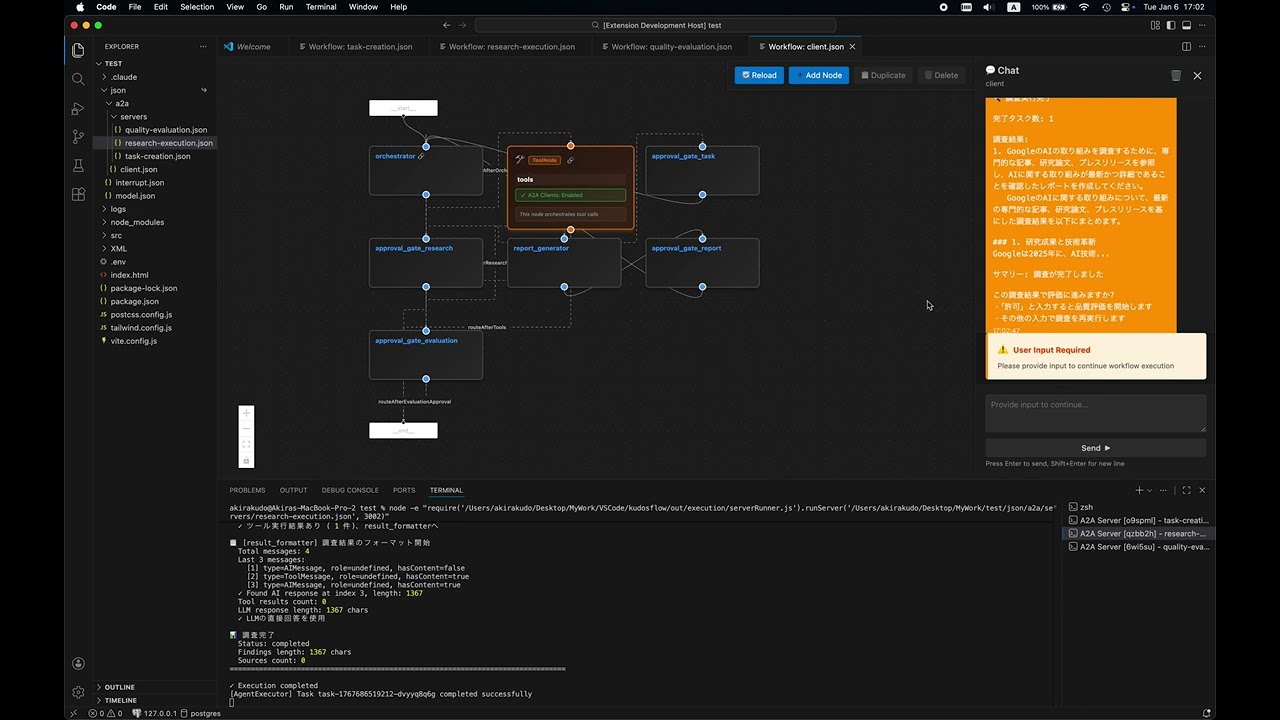Clear chat with the trash icon
Image resolution: width=1280 pixels, height=720 pixels.
point(1176,75)
